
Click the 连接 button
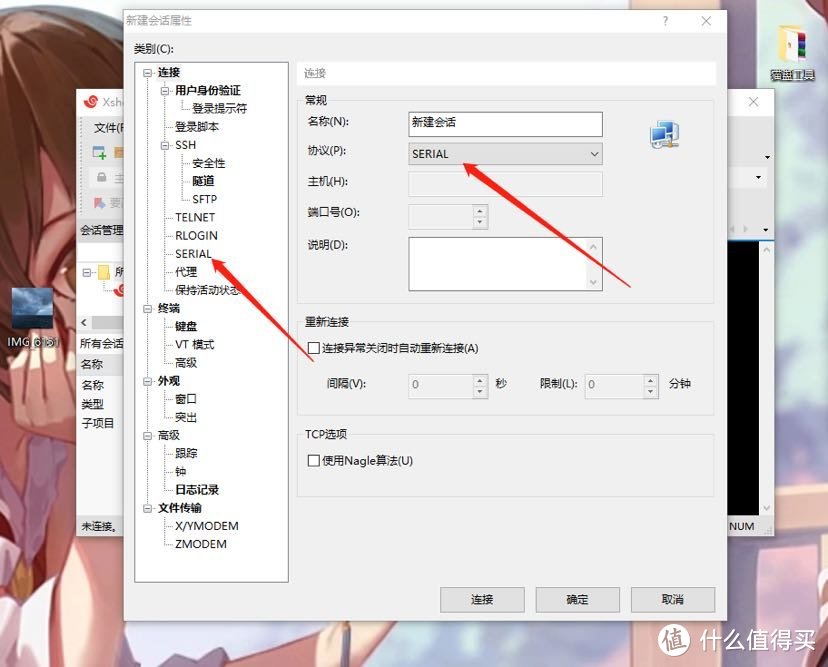[x=482, y=599]
